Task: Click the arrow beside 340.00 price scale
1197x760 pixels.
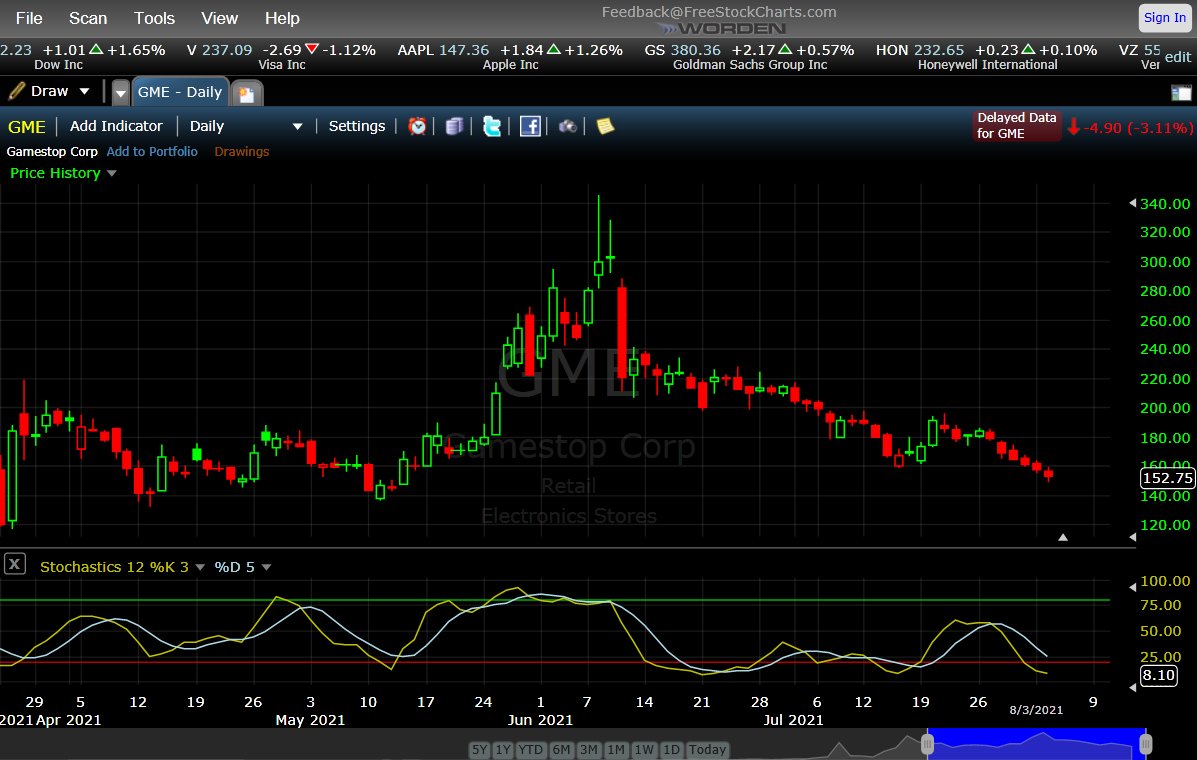Action: pyautogui.click(x=1132, y=203)
